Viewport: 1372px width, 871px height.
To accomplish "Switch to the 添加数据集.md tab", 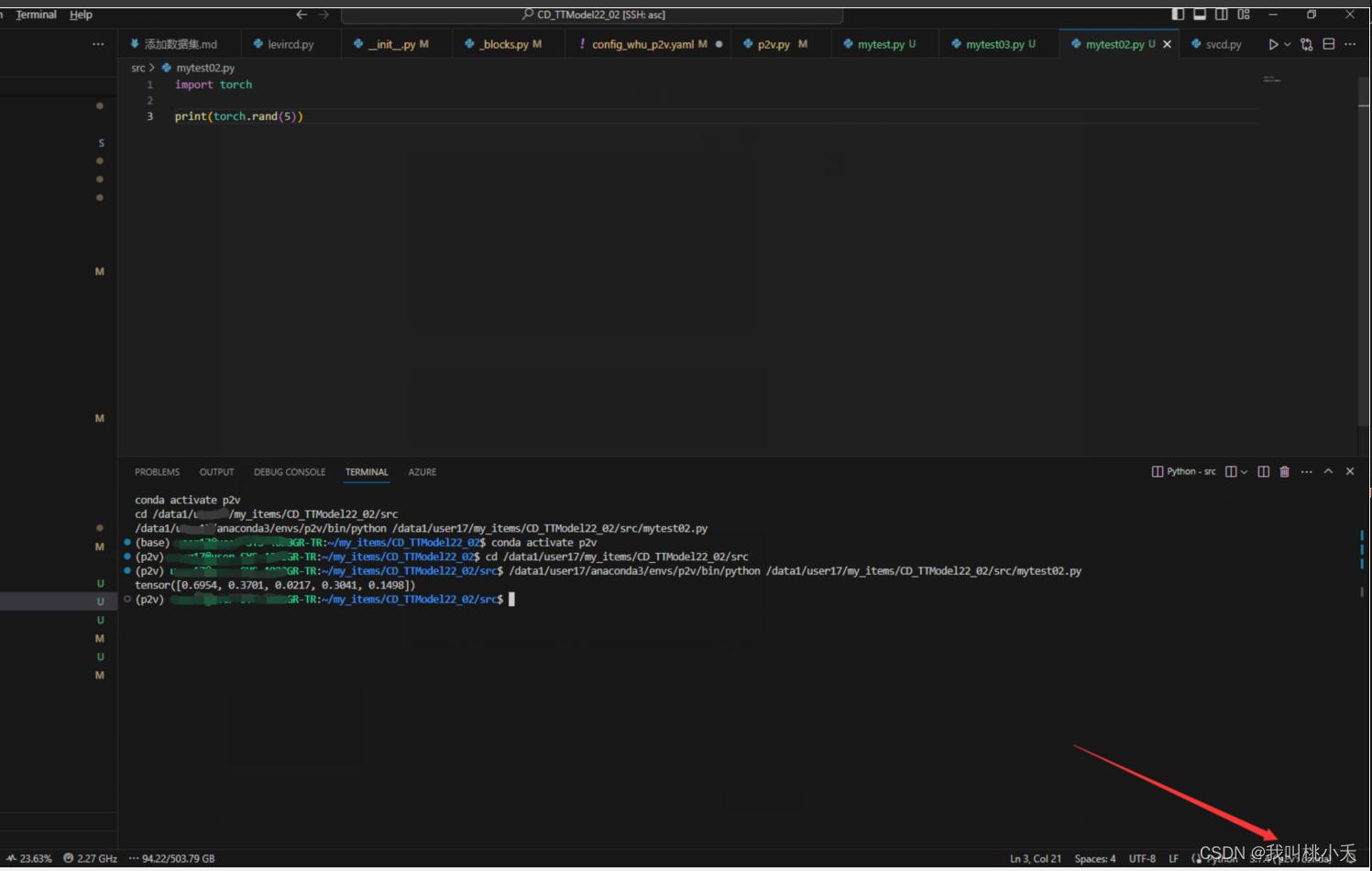I will pyautogui.click(x=180, y=44).
